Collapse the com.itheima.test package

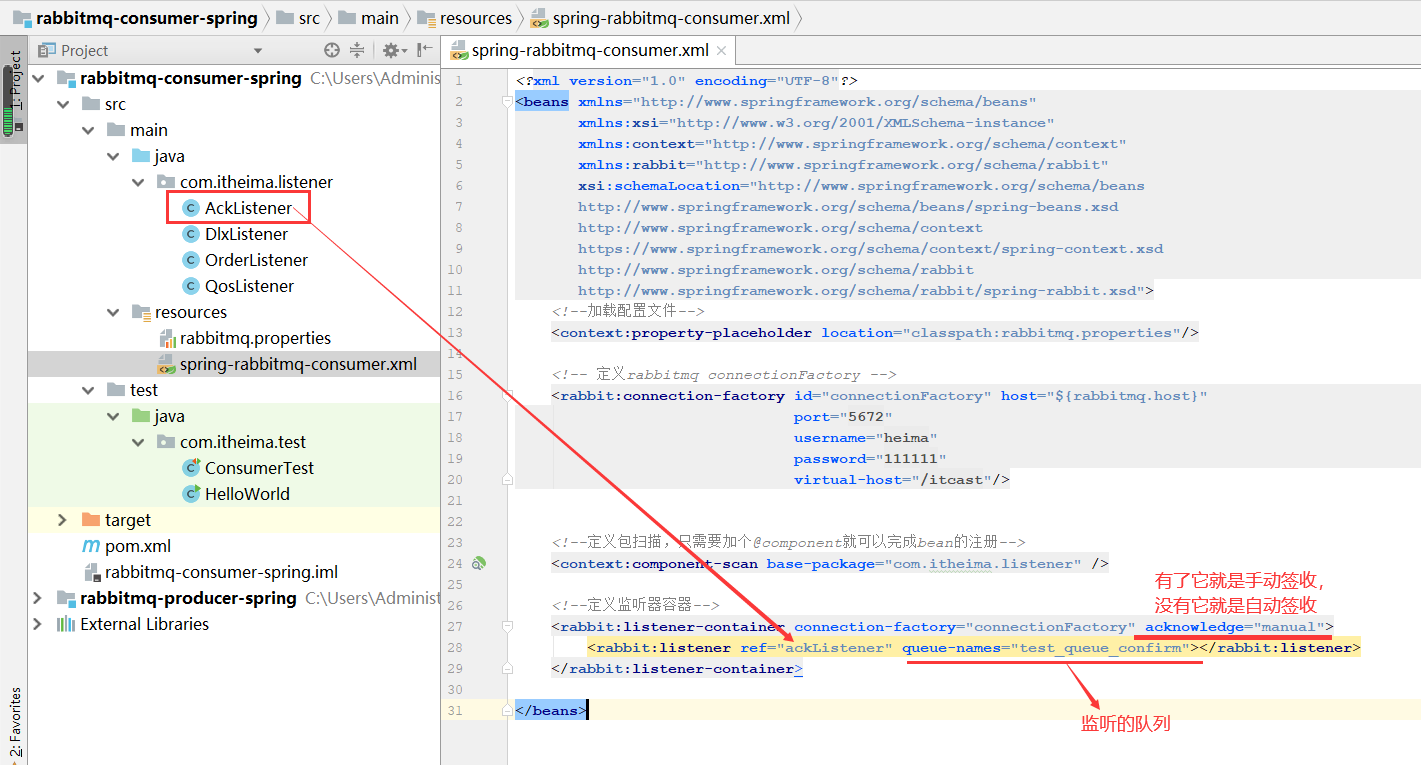click(138, 442)
